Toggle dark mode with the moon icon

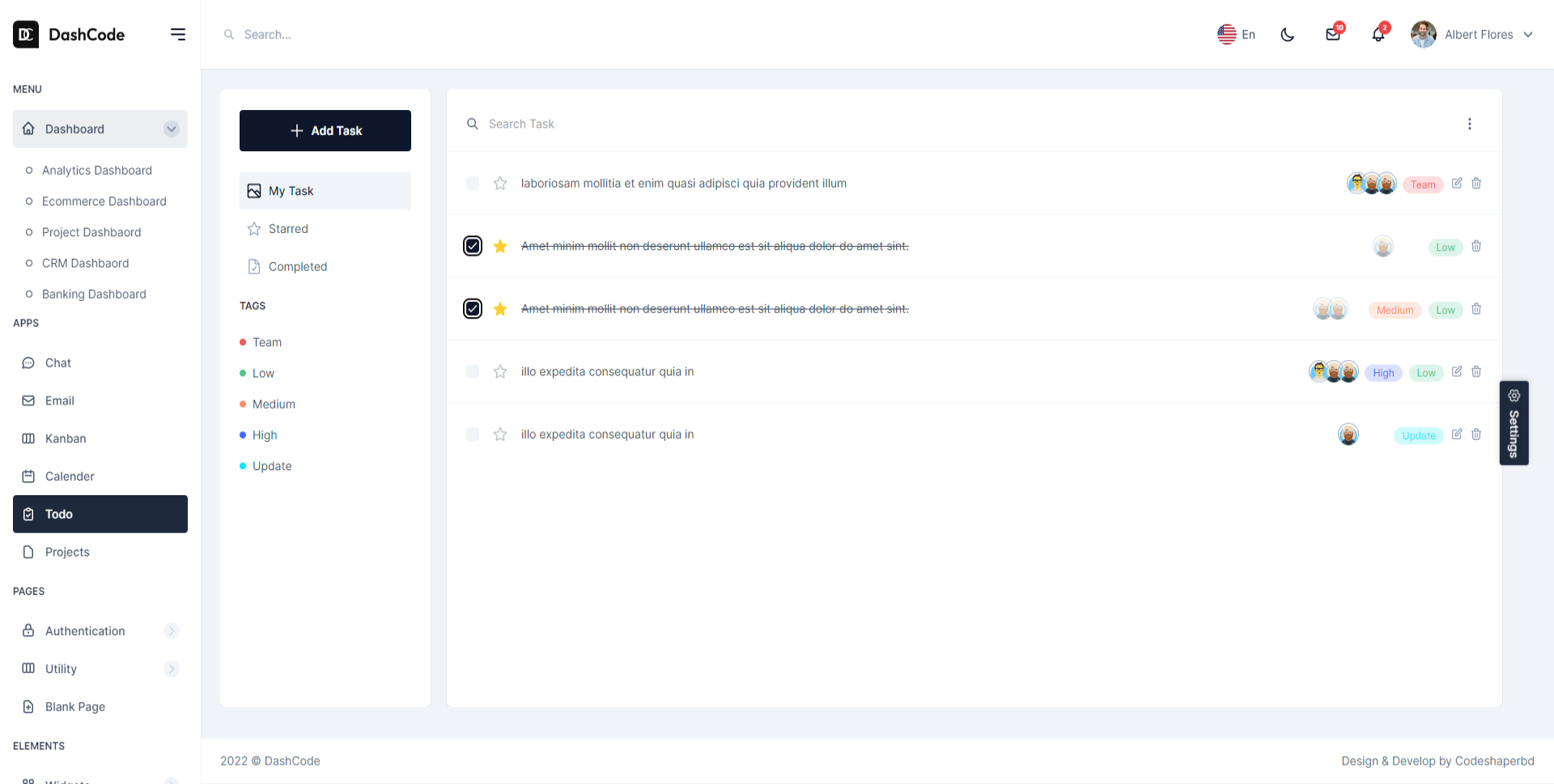[1287, 35]
